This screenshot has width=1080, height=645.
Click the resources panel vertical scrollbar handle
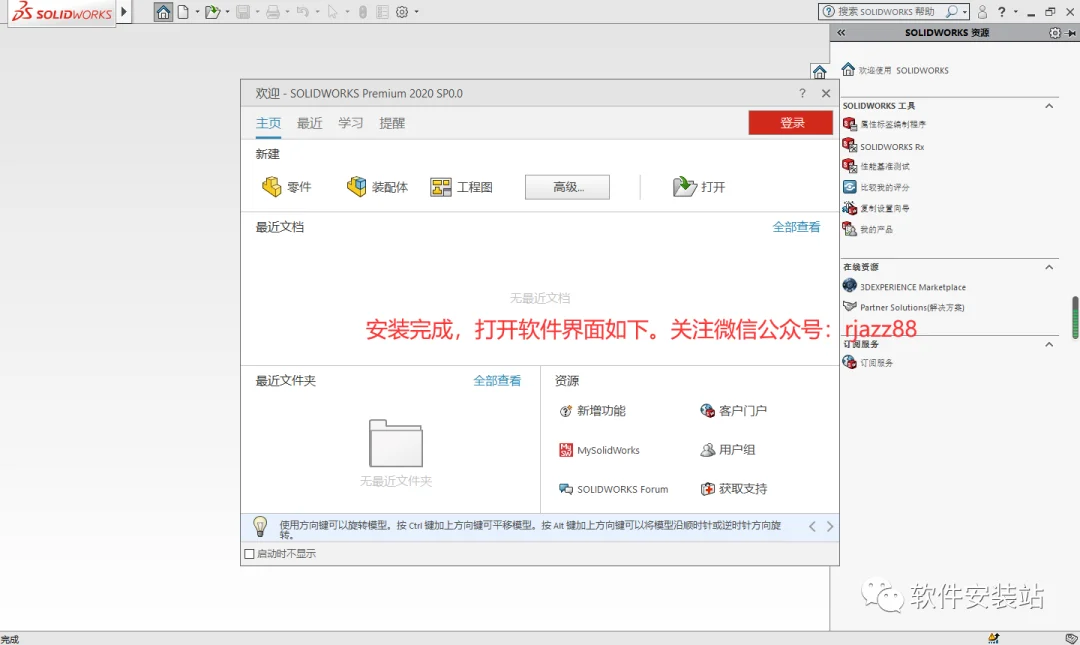click(1074, 318)
